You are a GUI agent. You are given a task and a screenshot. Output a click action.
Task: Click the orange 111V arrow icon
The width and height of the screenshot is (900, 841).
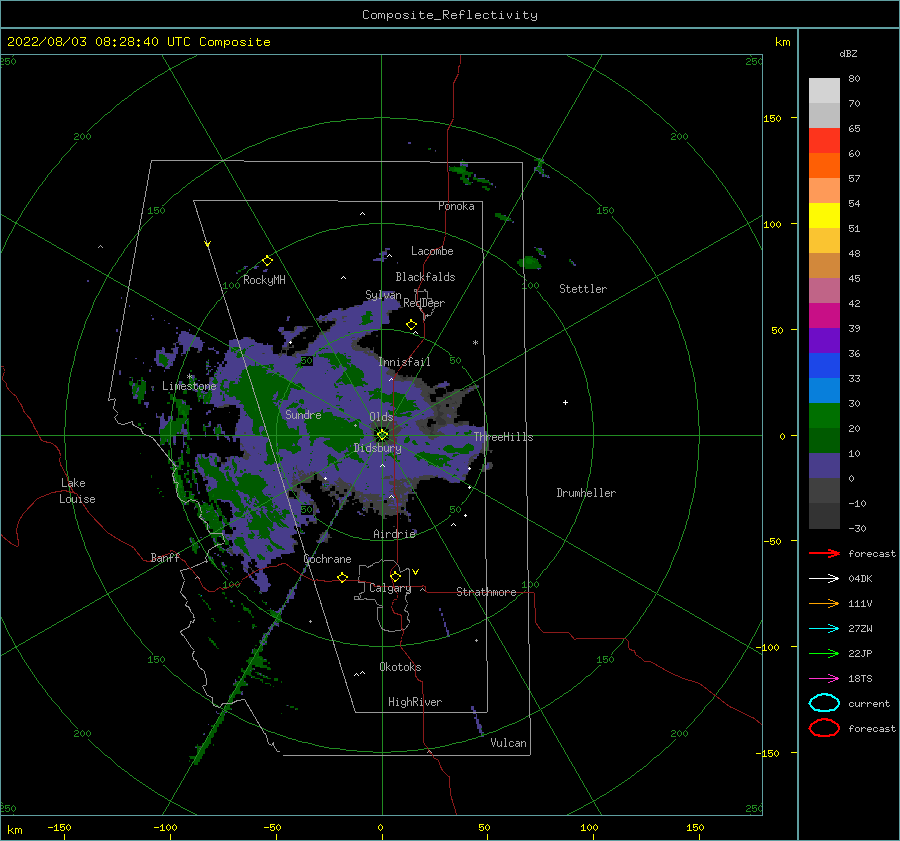coord(824,603)
